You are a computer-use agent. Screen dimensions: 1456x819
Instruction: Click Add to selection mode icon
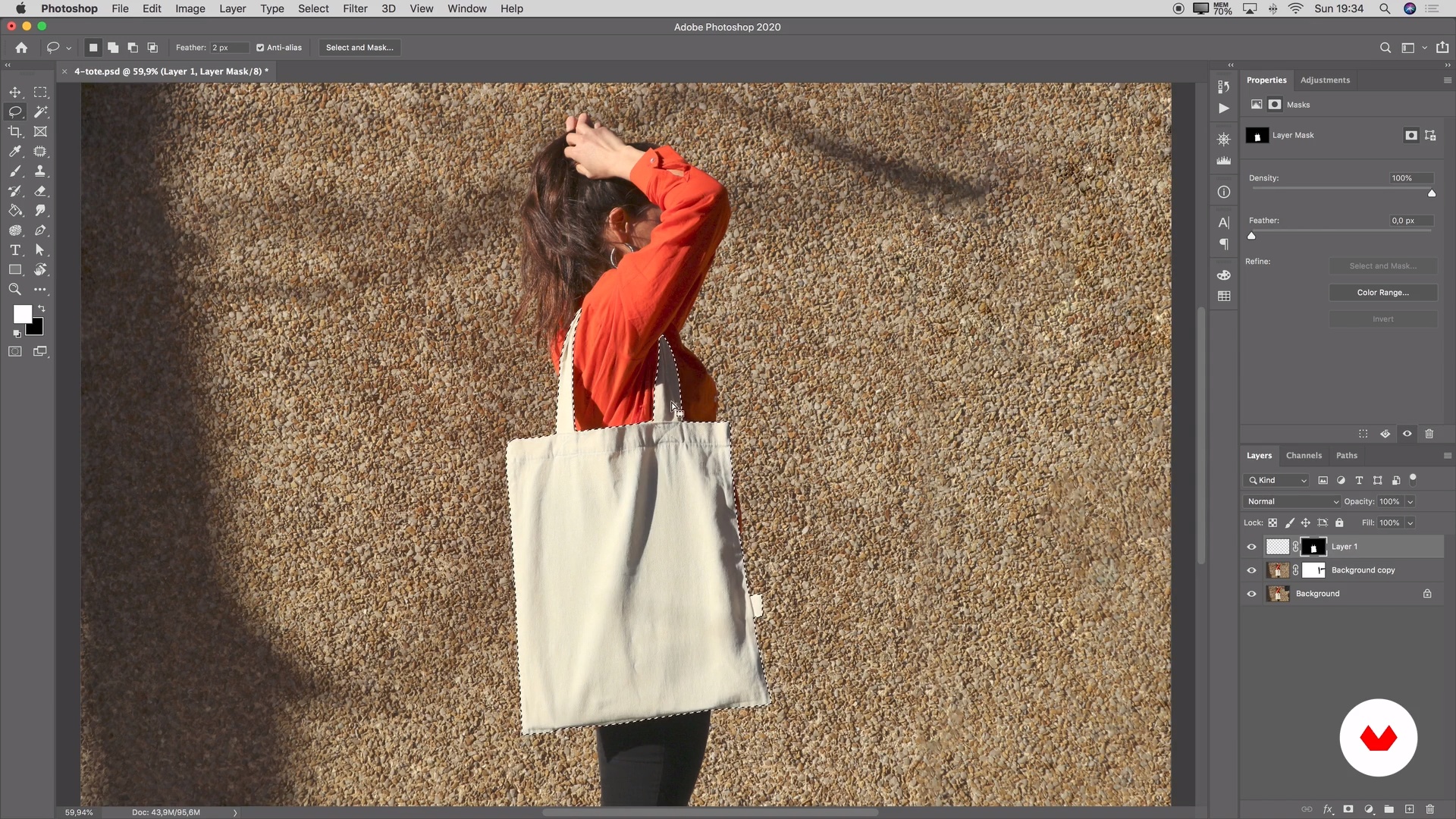113,47
